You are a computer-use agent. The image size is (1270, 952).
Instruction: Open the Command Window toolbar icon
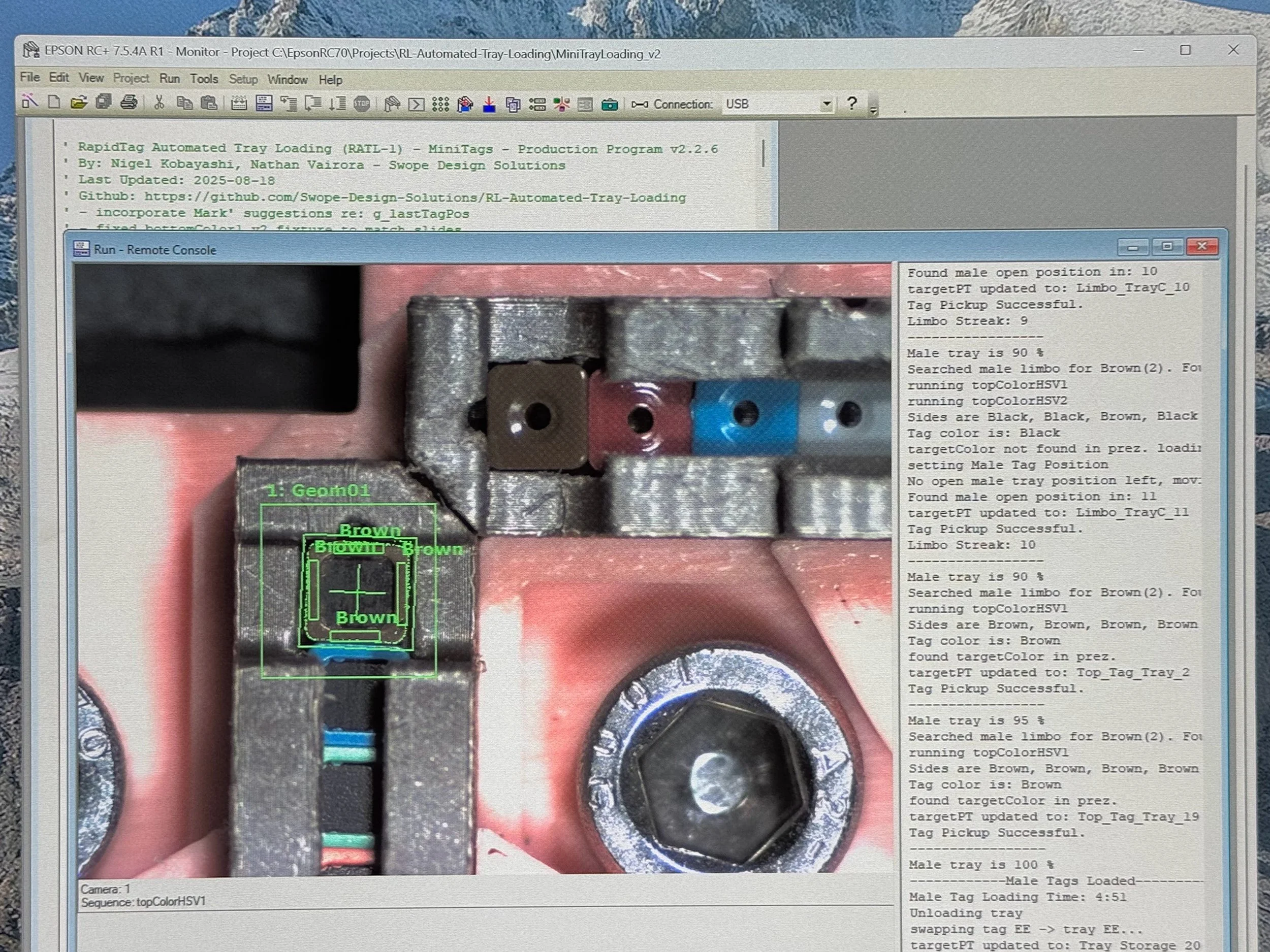[416, 105]
